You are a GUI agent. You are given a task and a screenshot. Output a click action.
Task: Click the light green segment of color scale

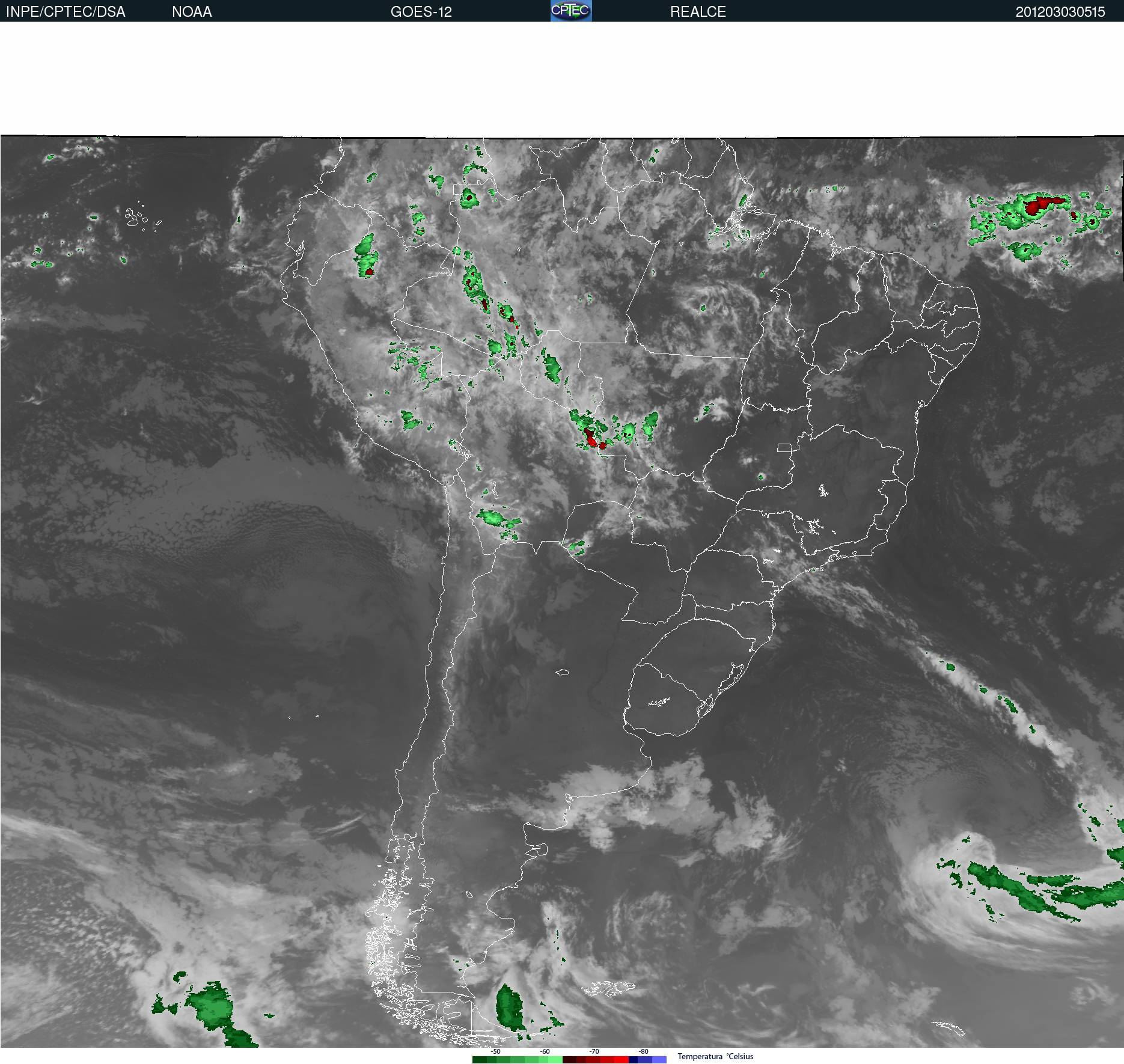[555, 1060]
